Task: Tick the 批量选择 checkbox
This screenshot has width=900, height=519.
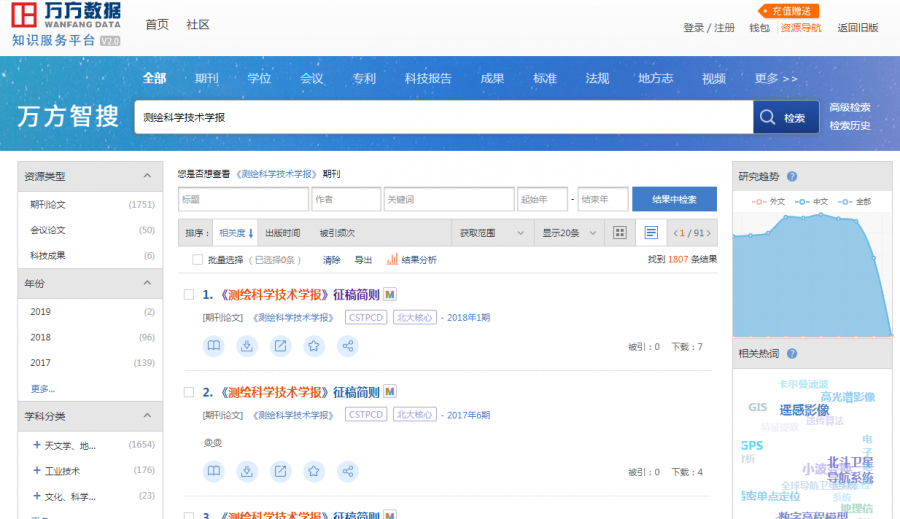Action: 197,260
